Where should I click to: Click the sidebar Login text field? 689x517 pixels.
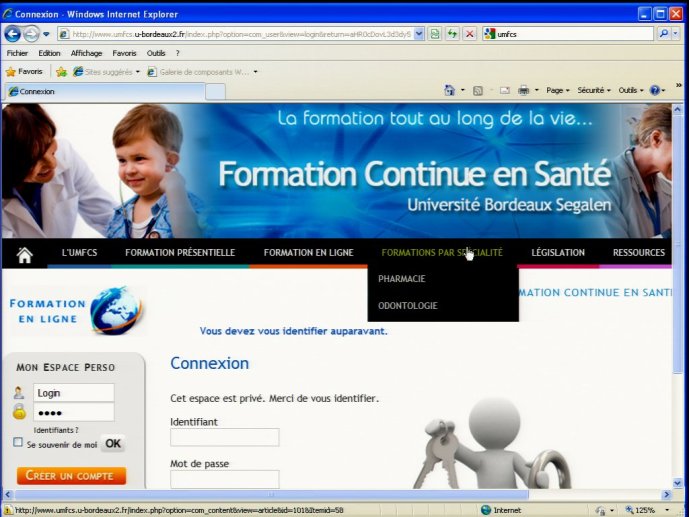(x=74, y=393)
